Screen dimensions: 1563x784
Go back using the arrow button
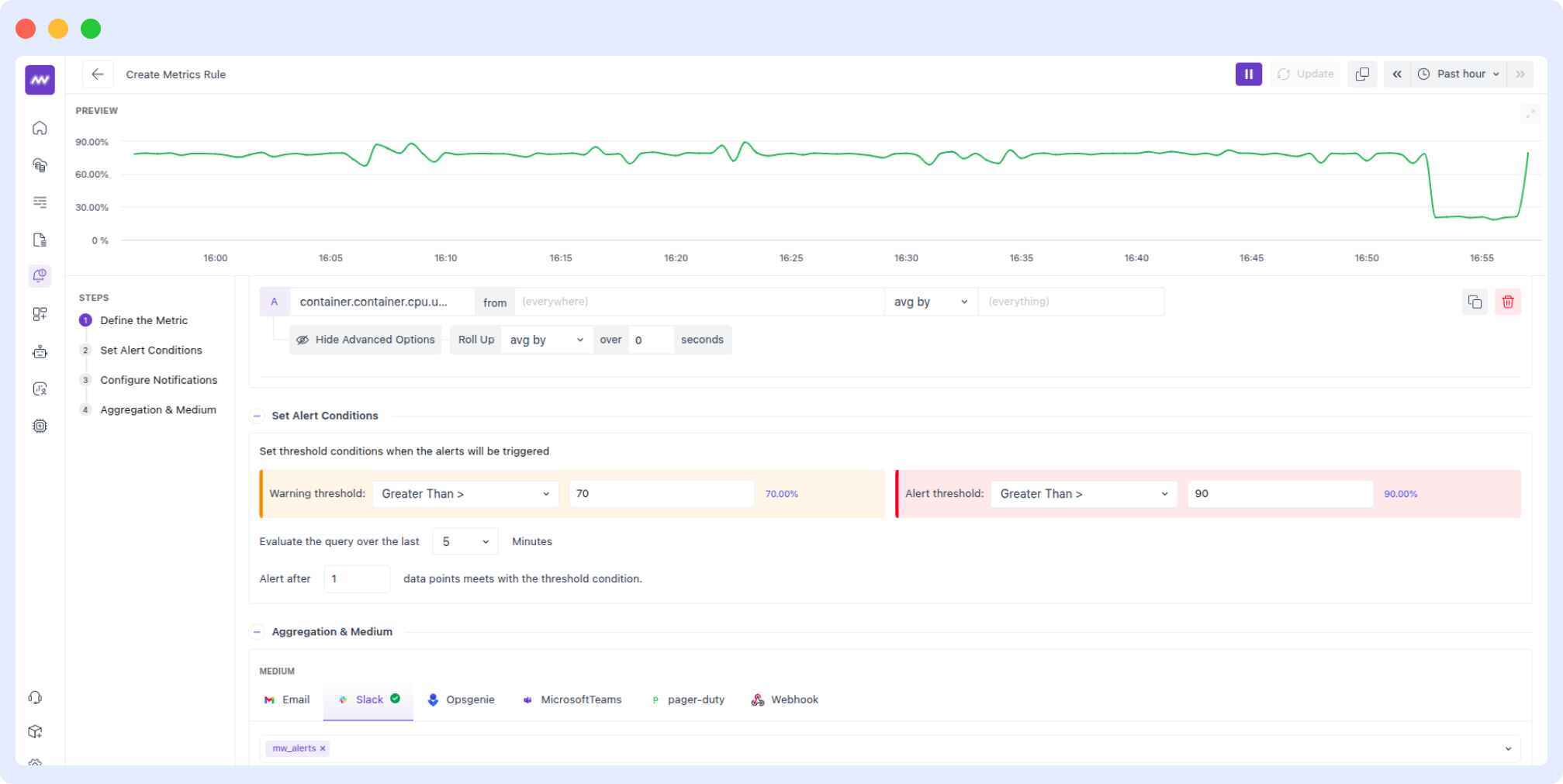click(x=98, y=74)
